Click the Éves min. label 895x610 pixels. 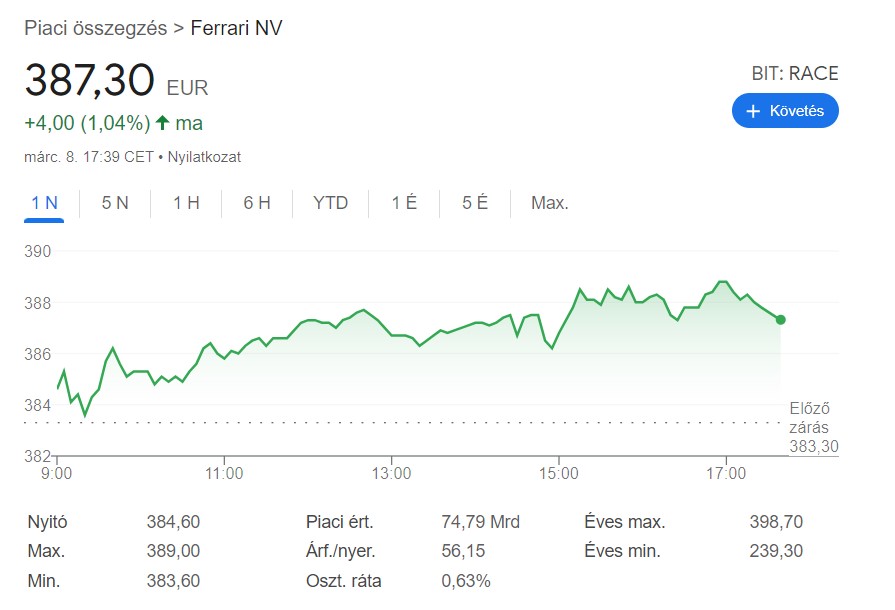tap(623, 551)
